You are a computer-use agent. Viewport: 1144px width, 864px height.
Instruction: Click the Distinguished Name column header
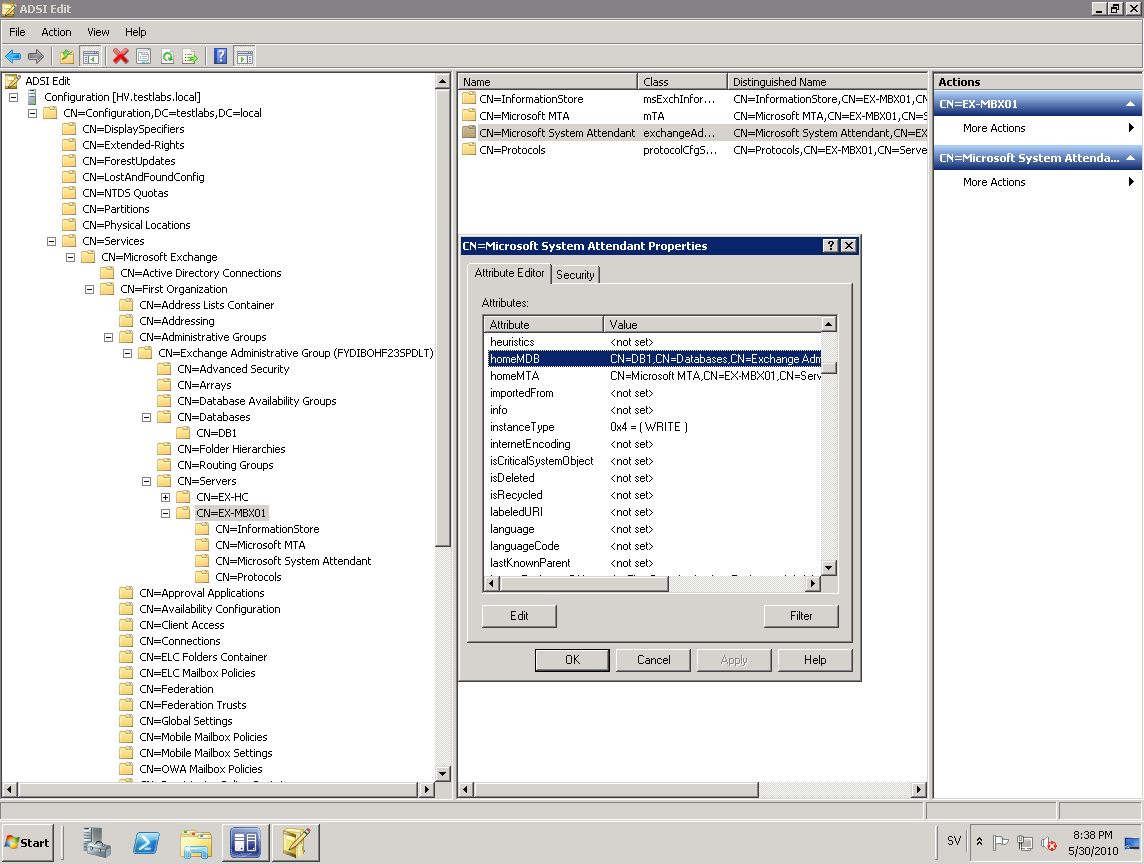[x=827, y=82]
